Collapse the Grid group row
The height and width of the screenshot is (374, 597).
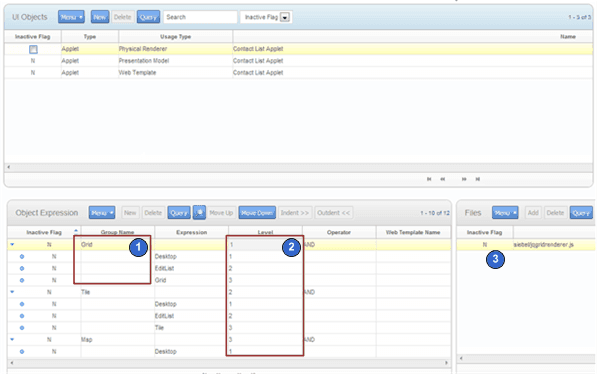[x=12, y=245]
